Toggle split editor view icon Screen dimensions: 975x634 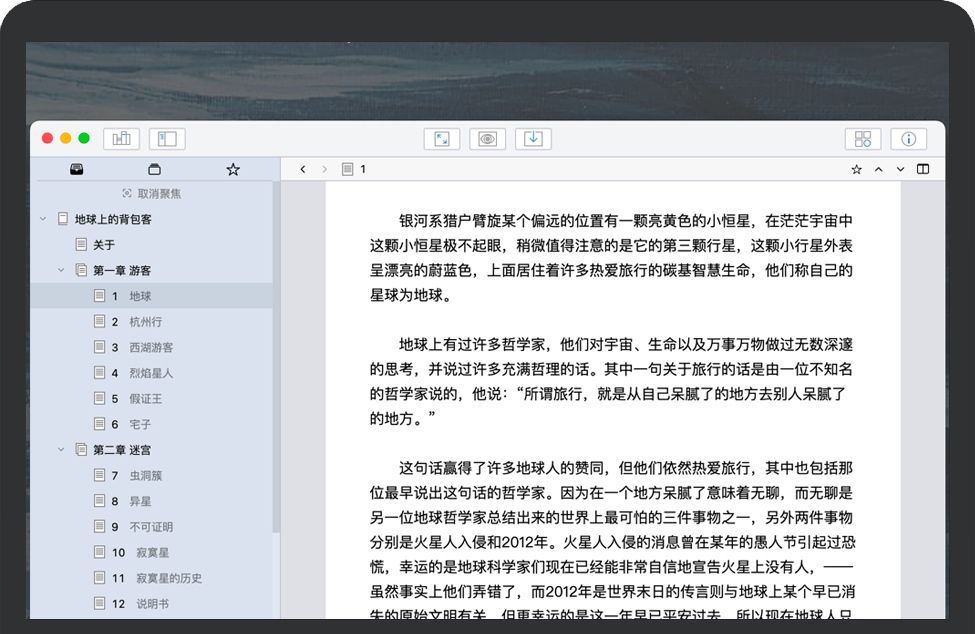[x=923, y=169]
